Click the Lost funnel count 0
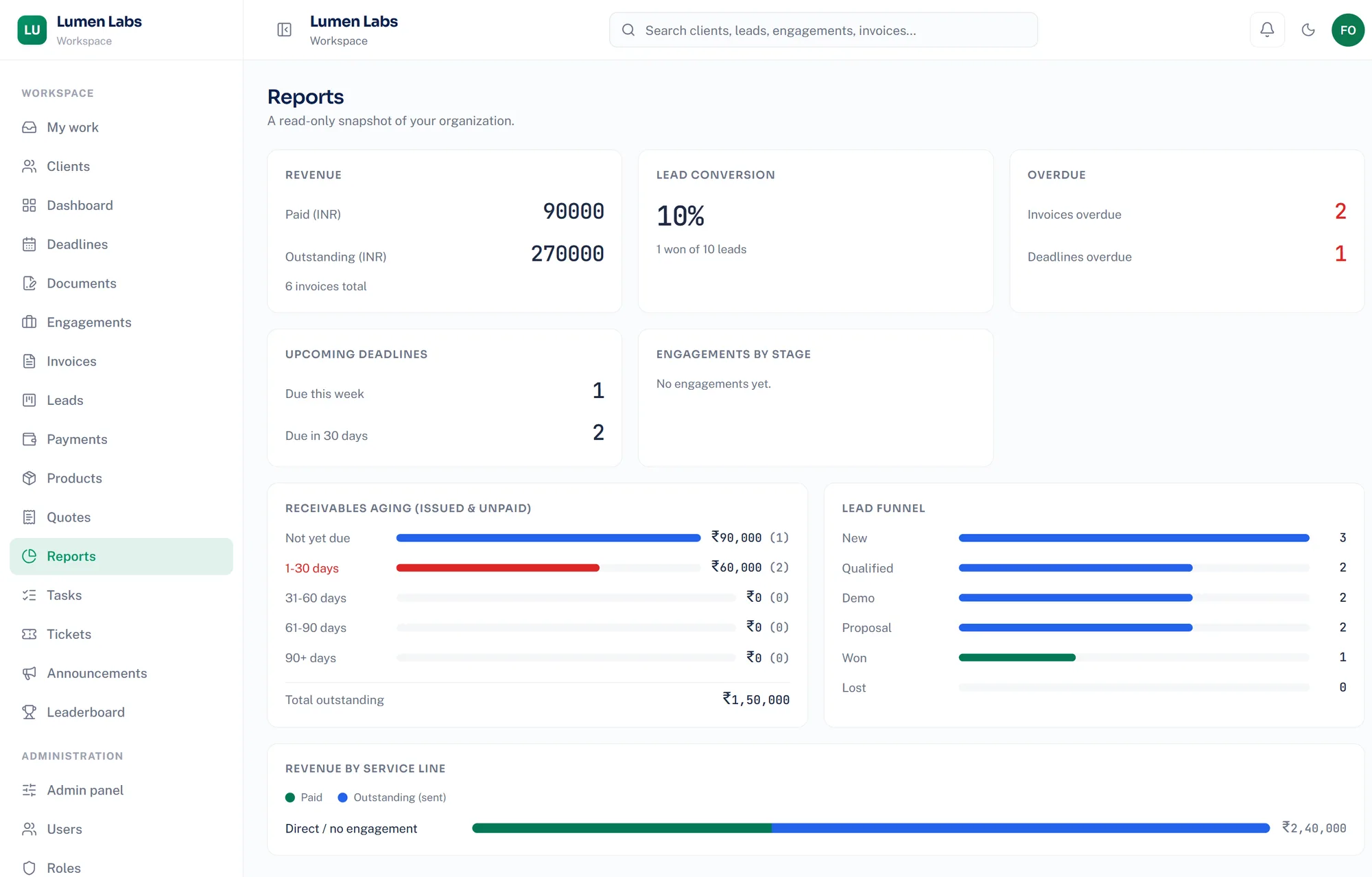The width and height of the screenshot is (1372, 877). coord(1343,687)
